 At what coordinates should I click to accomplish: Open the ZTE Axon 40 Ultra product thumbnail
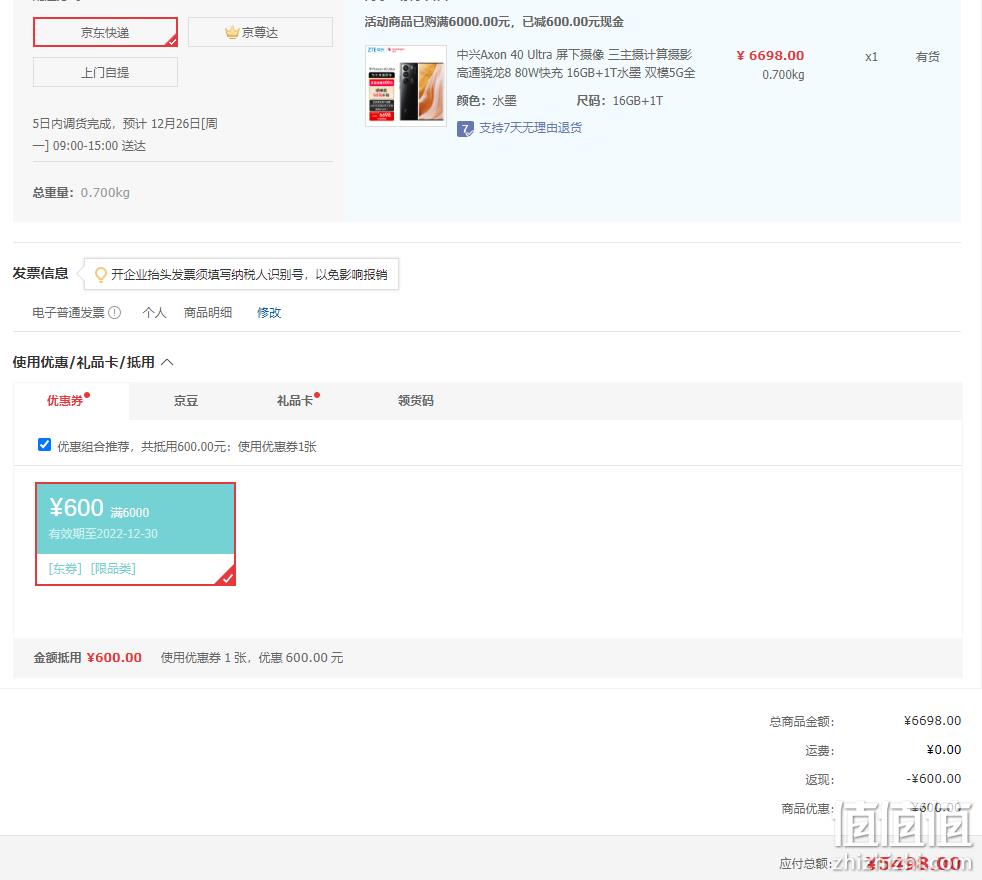[406, 85]
